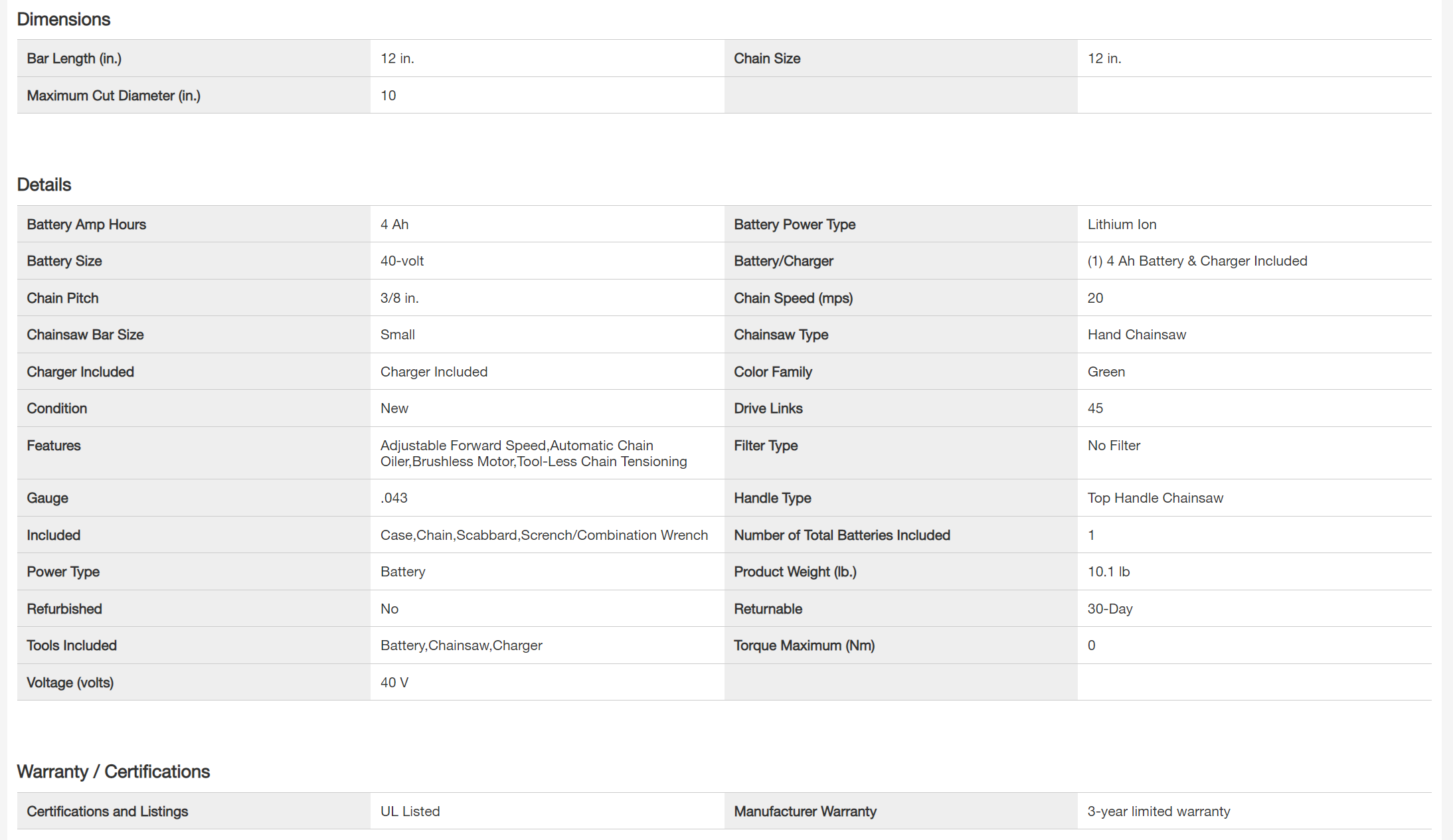
Task: Click the Drive Links label
Action: point(768,408)
